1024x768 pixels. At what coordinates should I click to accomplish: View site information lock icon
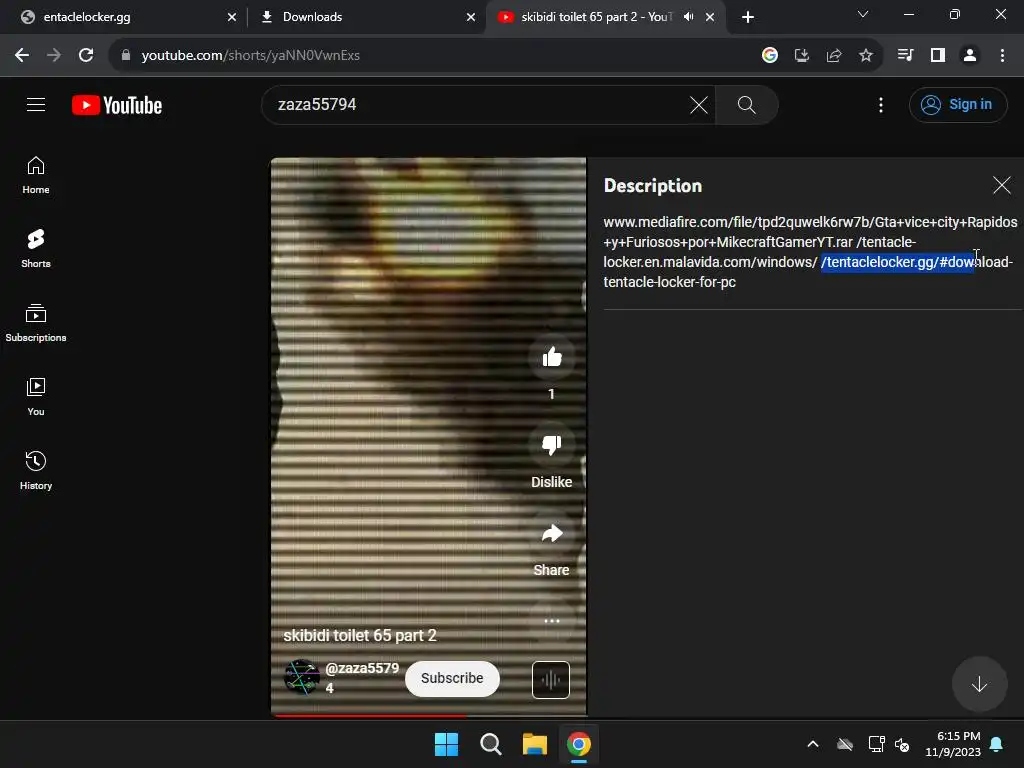pyautogui.click(x=125, y=56)
